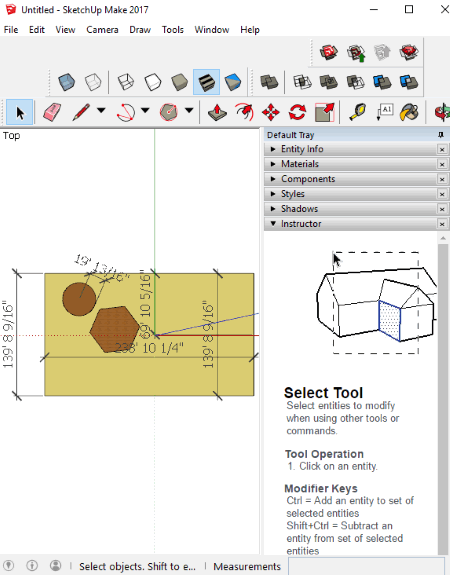The width and height of the screenshot is (450, 575).
Task: Close the Entity Info panel
Action: 442,150
